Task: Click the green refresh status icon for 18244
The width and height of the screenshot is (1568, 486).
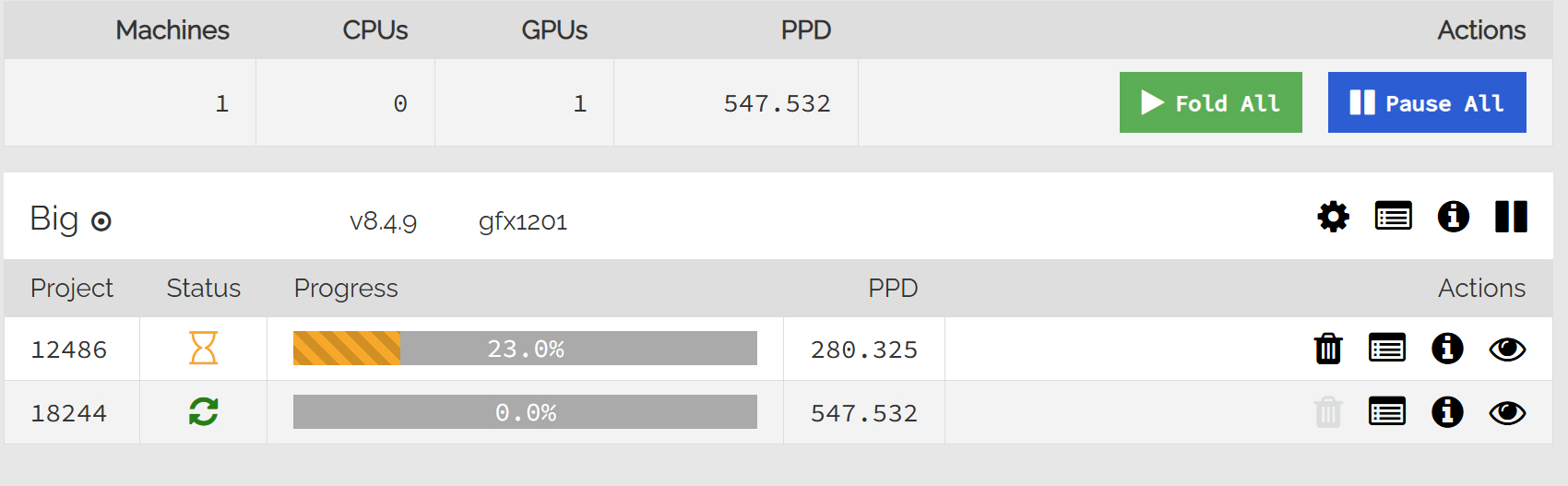Action: click(x=203, y=411)
